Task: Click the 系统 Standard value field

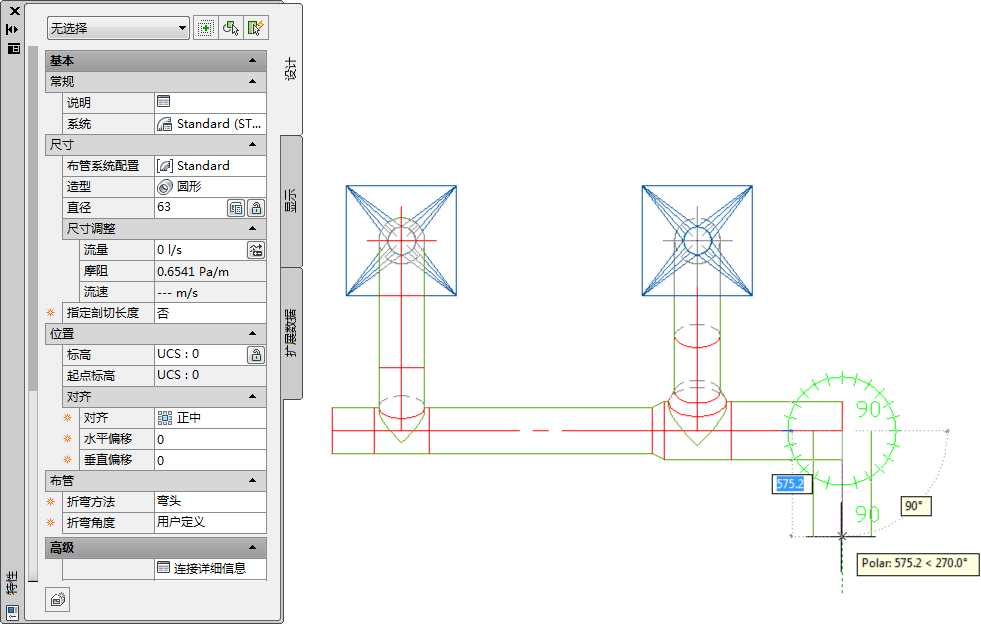Action: click(x=210, y=124)
